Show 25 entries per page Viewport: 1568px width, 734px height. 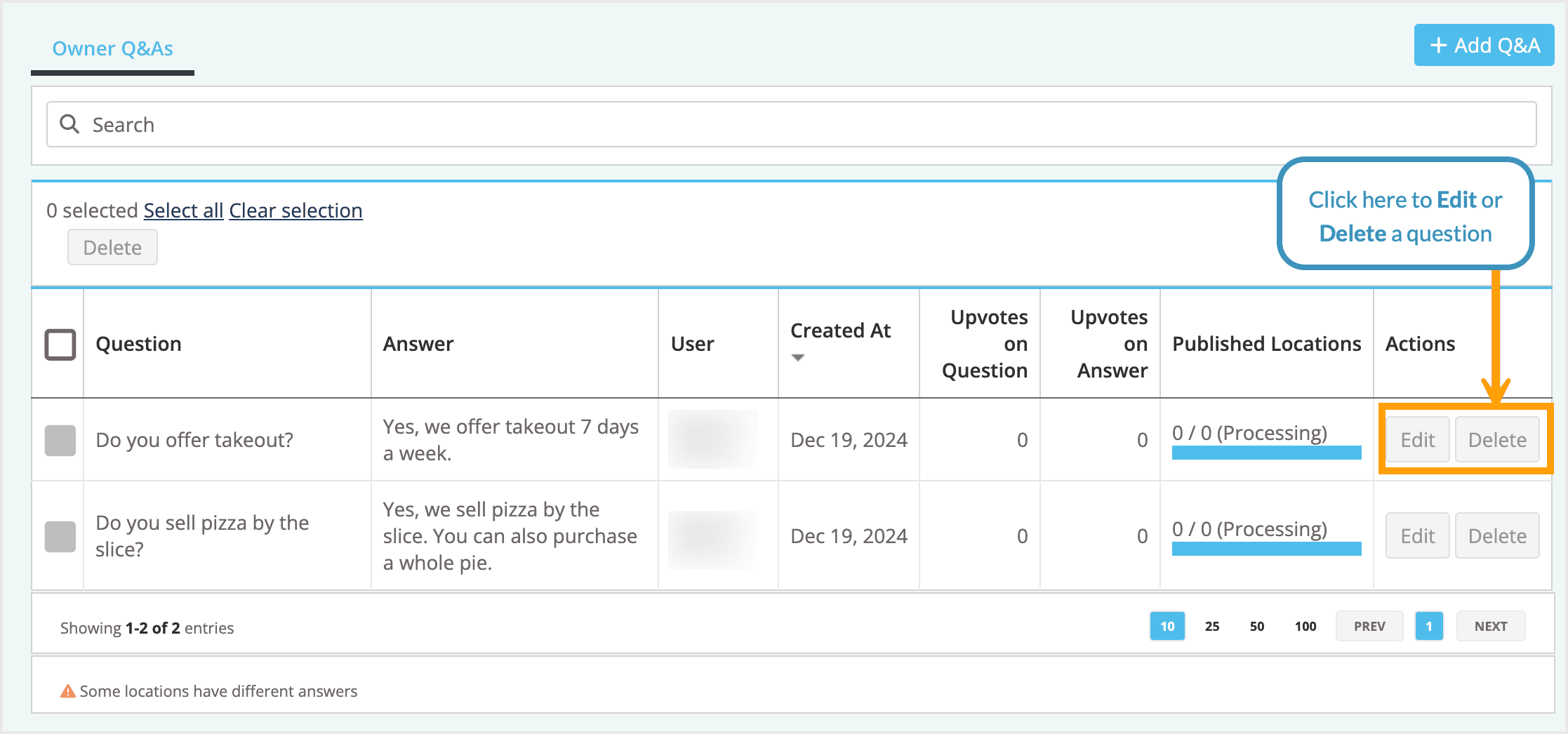(x=1211, y=625)
